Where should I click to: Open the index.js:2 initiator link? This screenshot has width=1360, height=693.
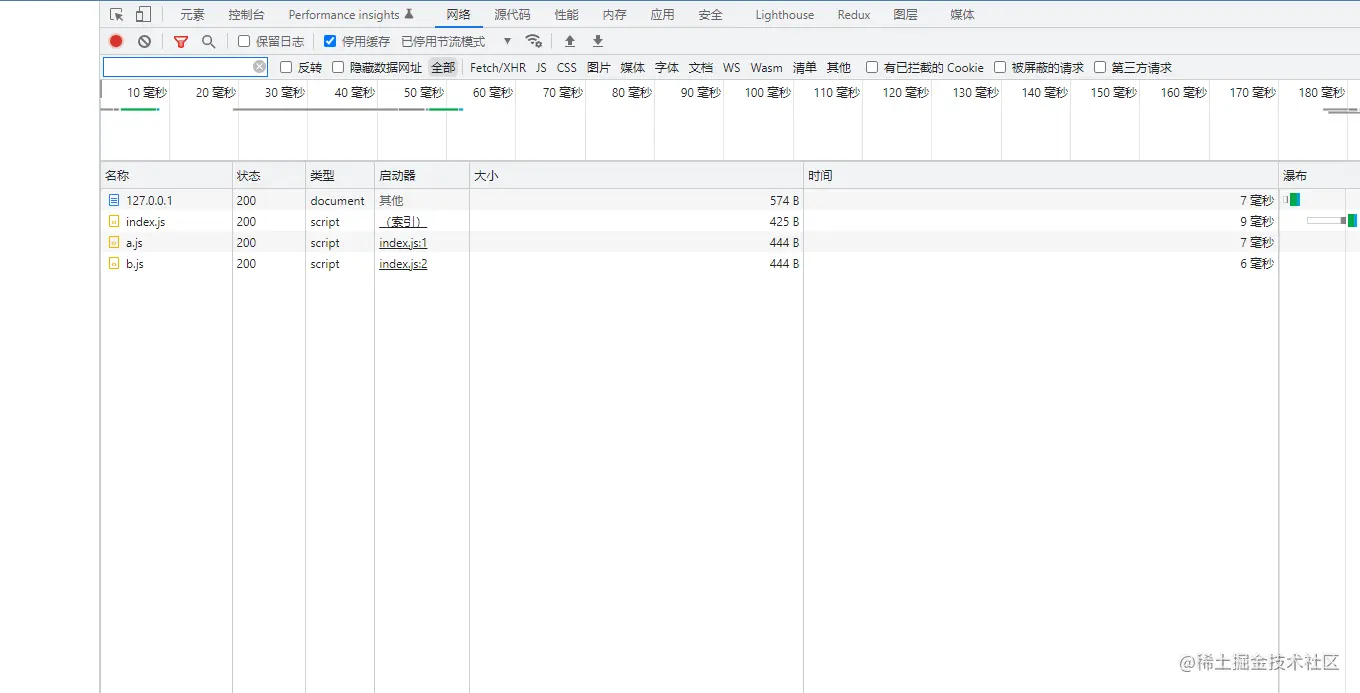click(x=403, y=264)
